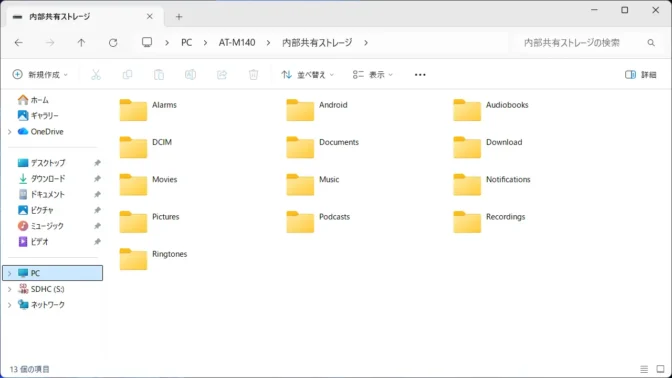Select the Audiobooks folder
This screenshot has width=672, height=378.
(491, 110)
